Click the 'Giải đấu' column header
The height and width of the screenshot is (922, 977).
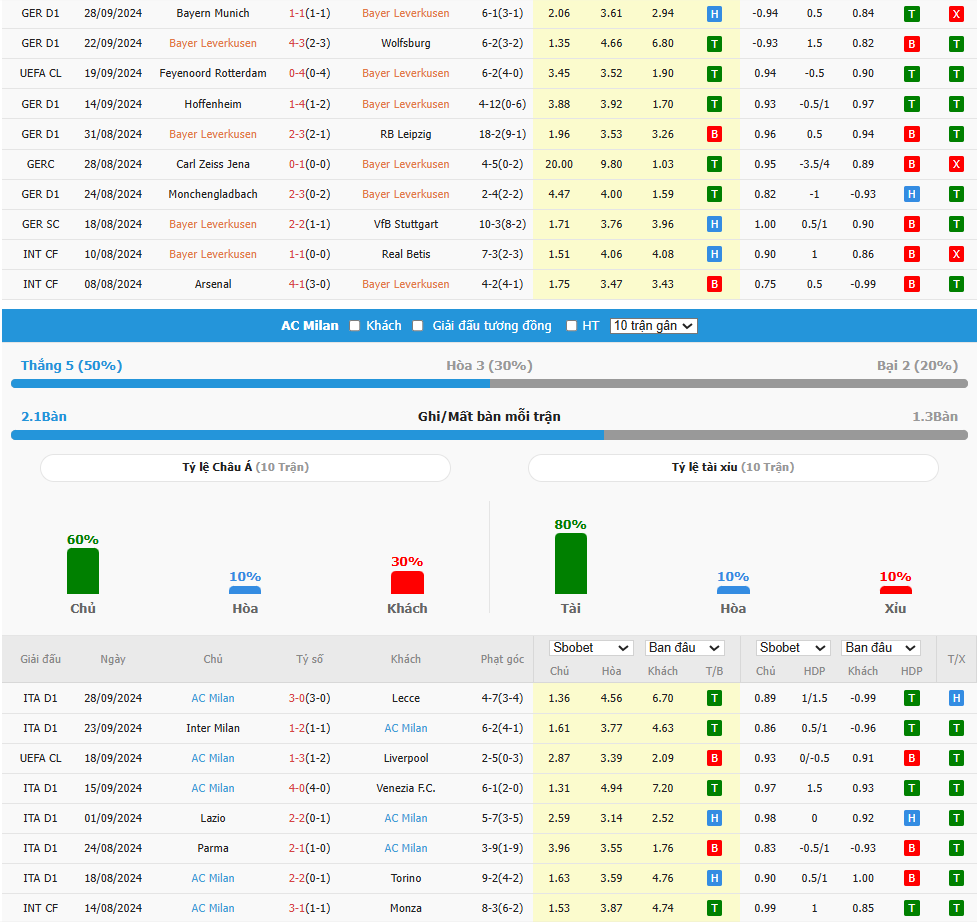41,659
